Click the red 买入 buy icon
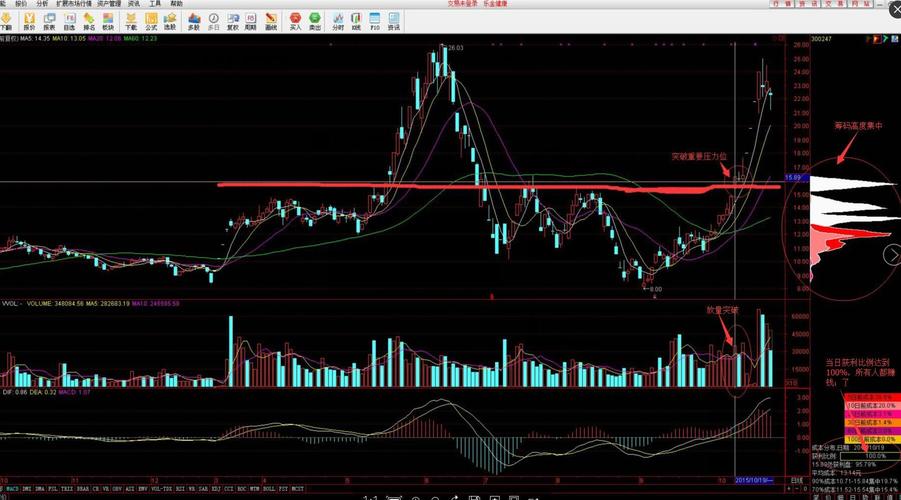 pyautogui.click(x=295, y=22)
